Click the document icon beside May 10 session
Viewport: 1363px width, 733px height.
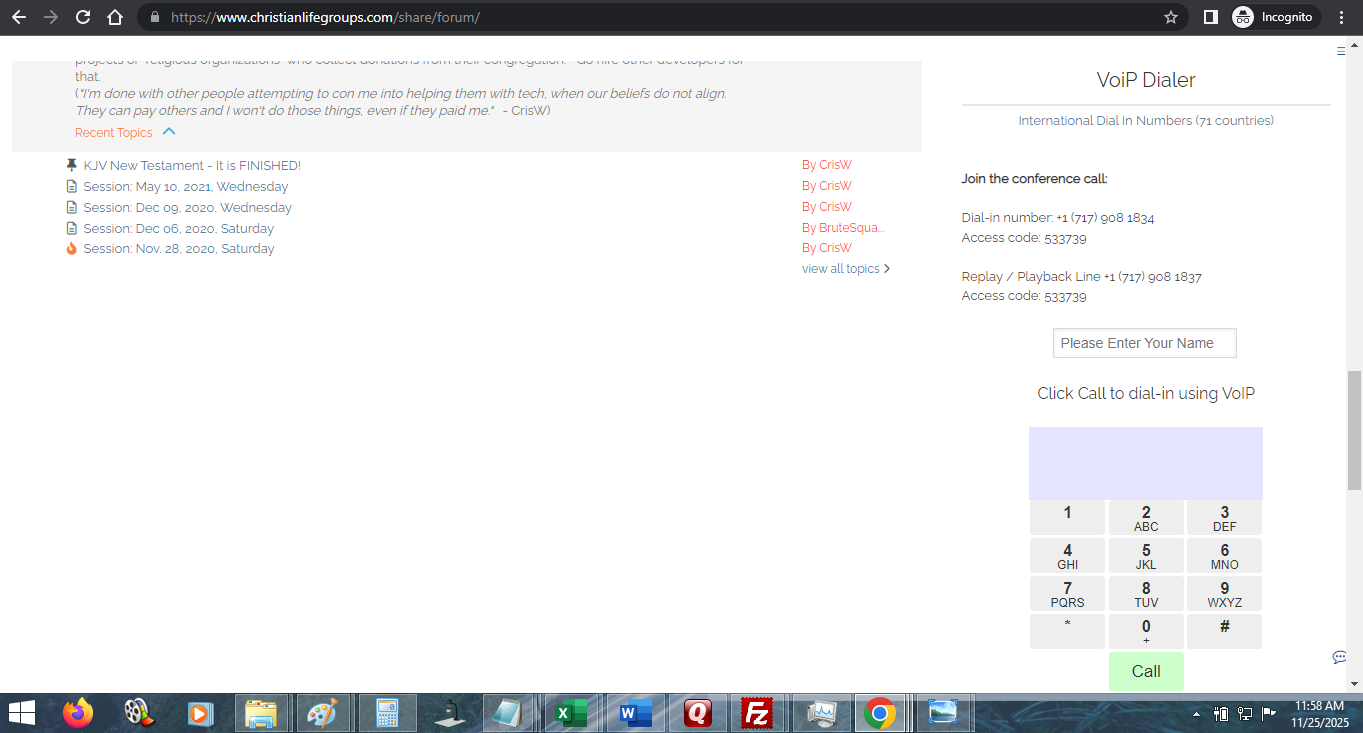click(x=71, y=187)
